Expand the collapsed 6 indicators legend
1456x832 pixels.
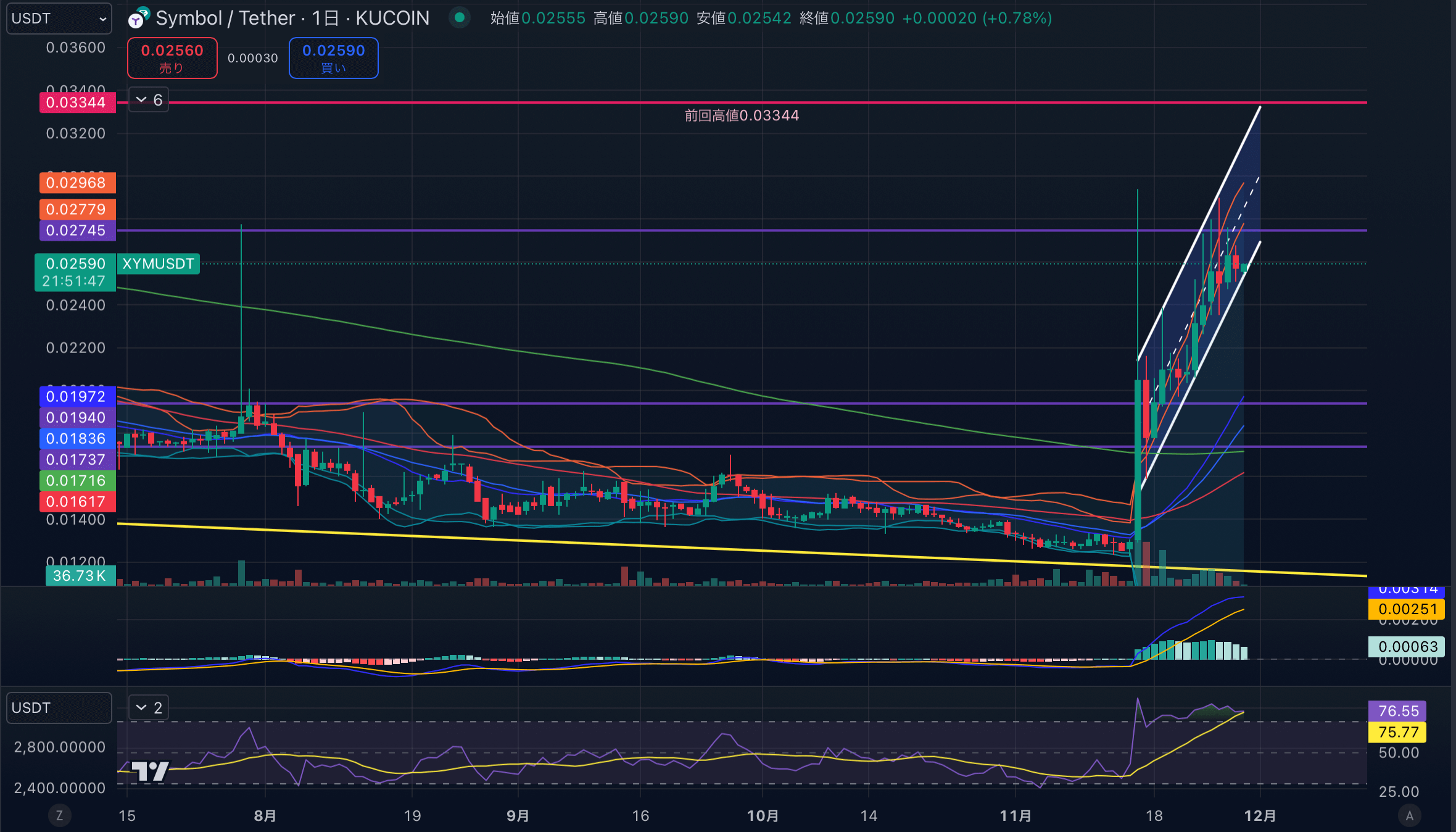coord(149,100)
